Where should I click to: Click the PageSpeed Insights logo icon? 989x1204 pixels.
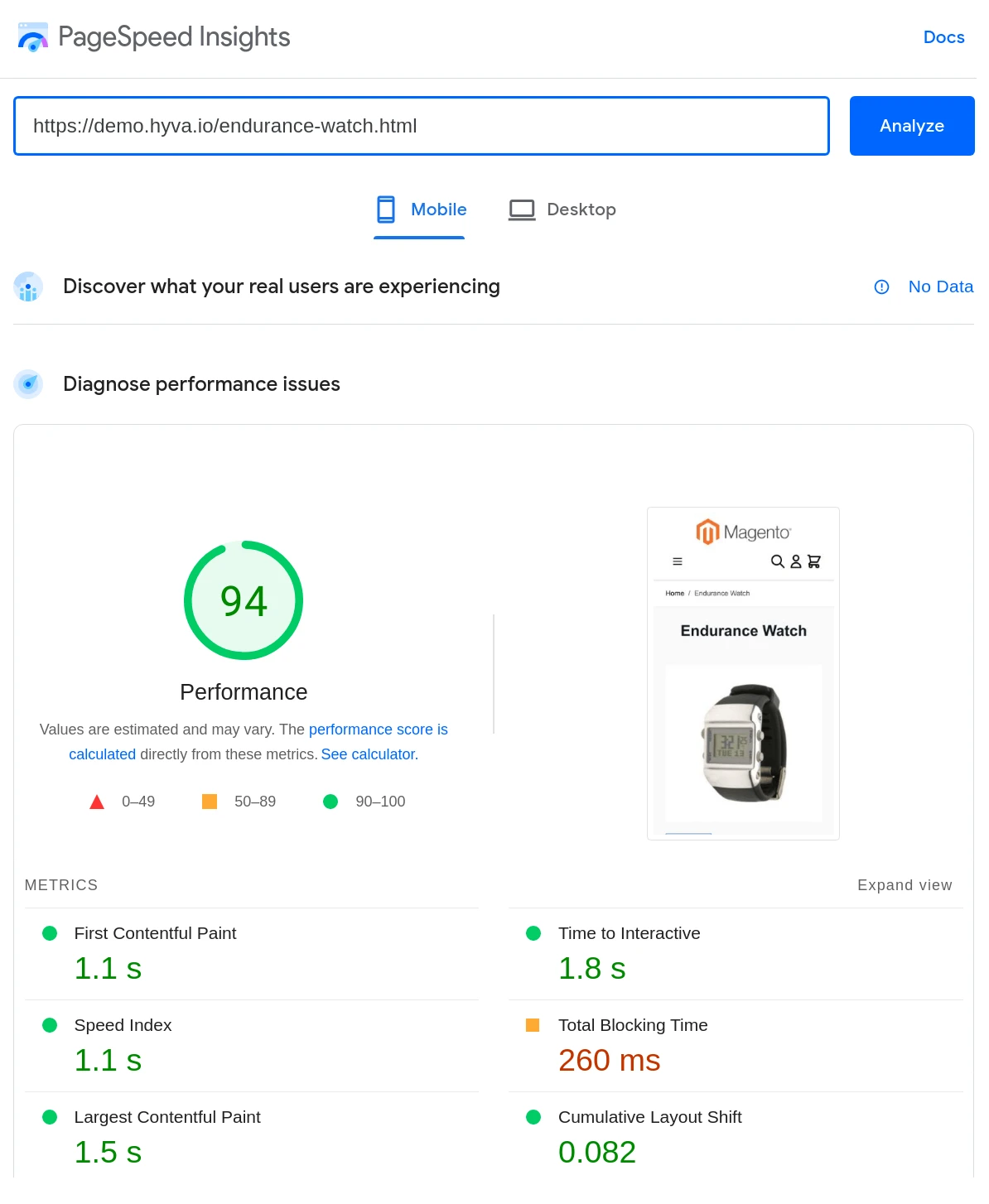click(x=33, y=37)
